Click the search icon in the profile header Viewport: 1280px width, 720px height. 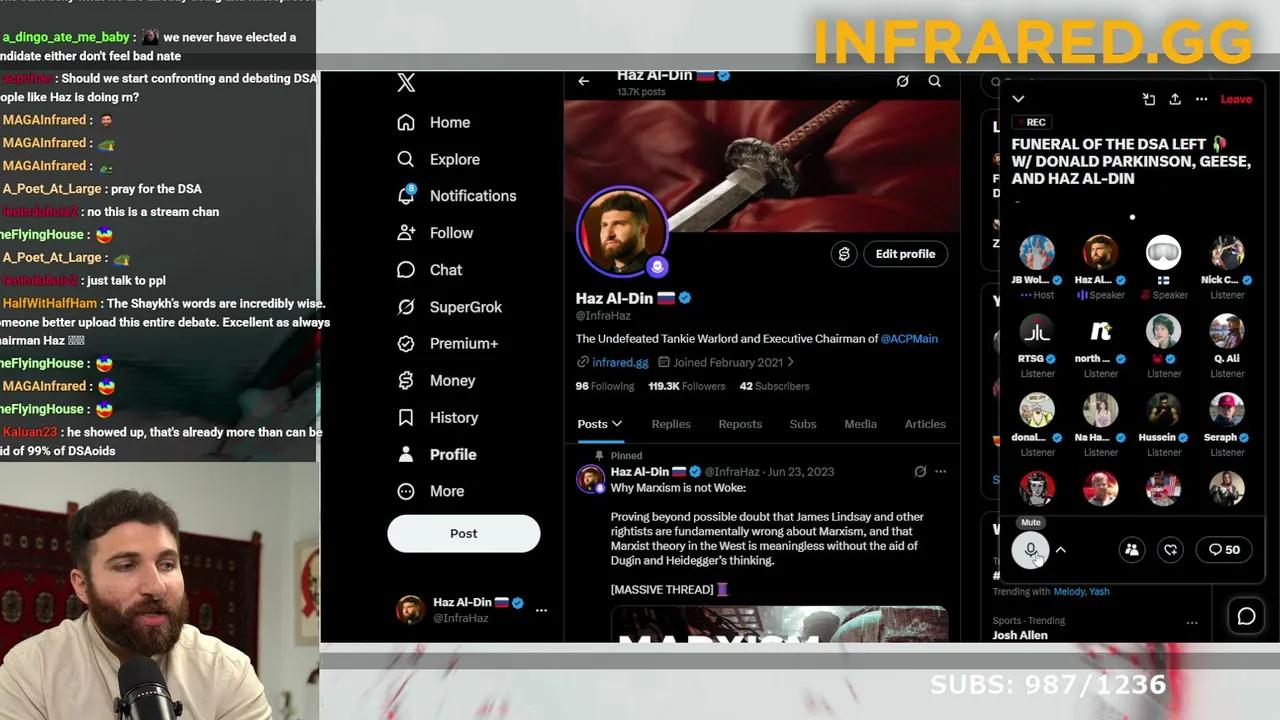(x=934, y=81)
